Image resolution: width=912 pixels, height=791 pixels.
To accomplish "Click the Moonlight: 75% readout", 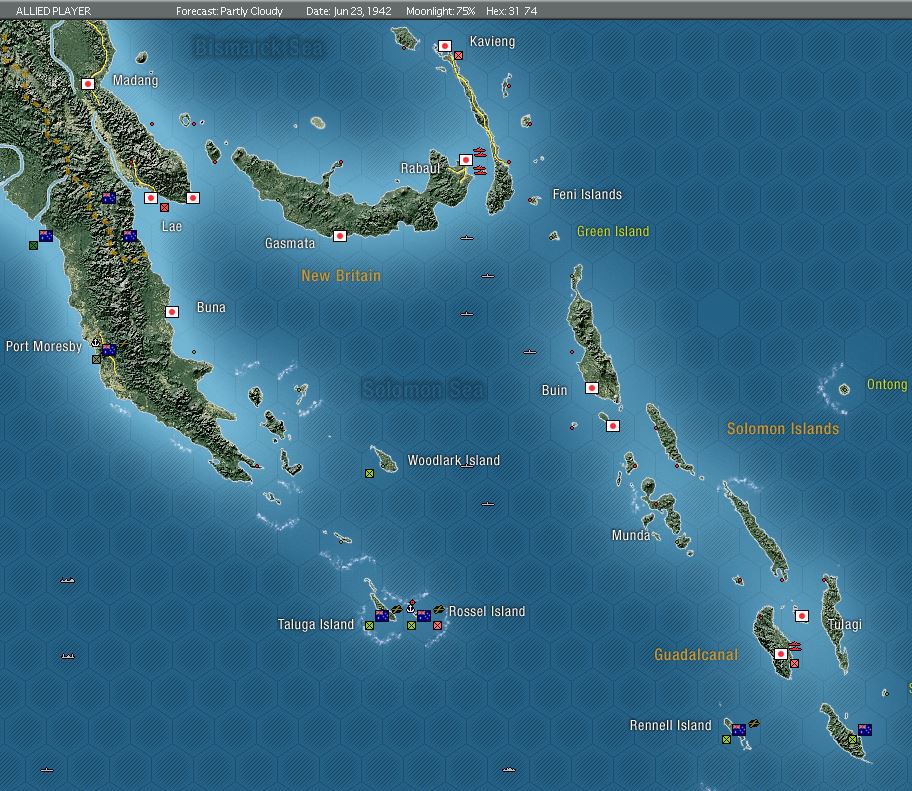I will 441,11.
